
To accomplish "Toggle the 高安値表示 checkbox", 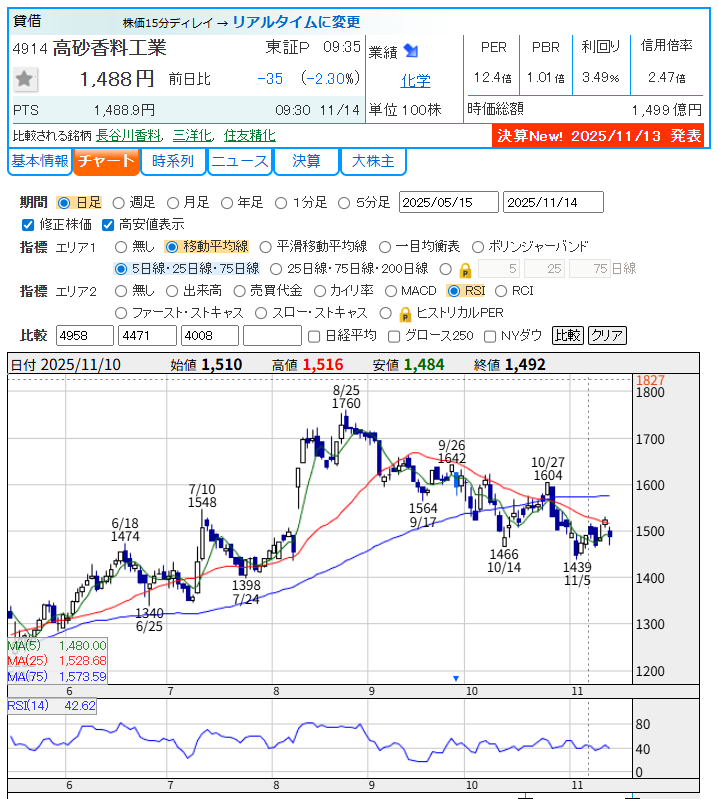I will pos(109,224).
